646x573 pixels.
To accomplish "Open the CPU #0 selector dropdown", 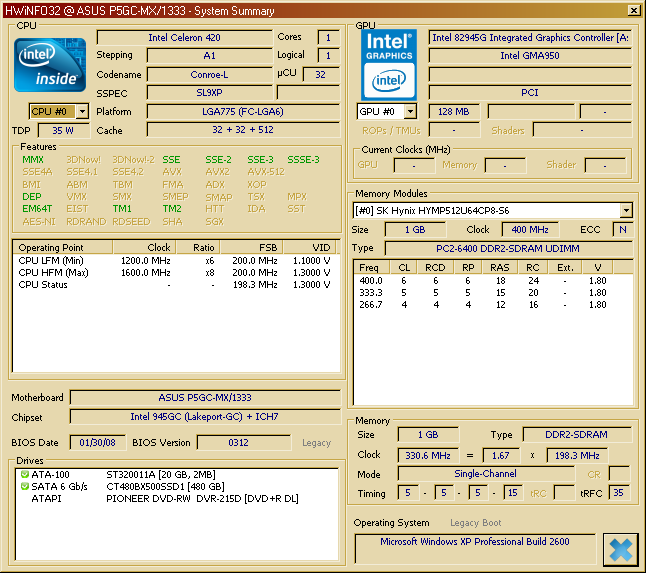I will pos(83,111).
